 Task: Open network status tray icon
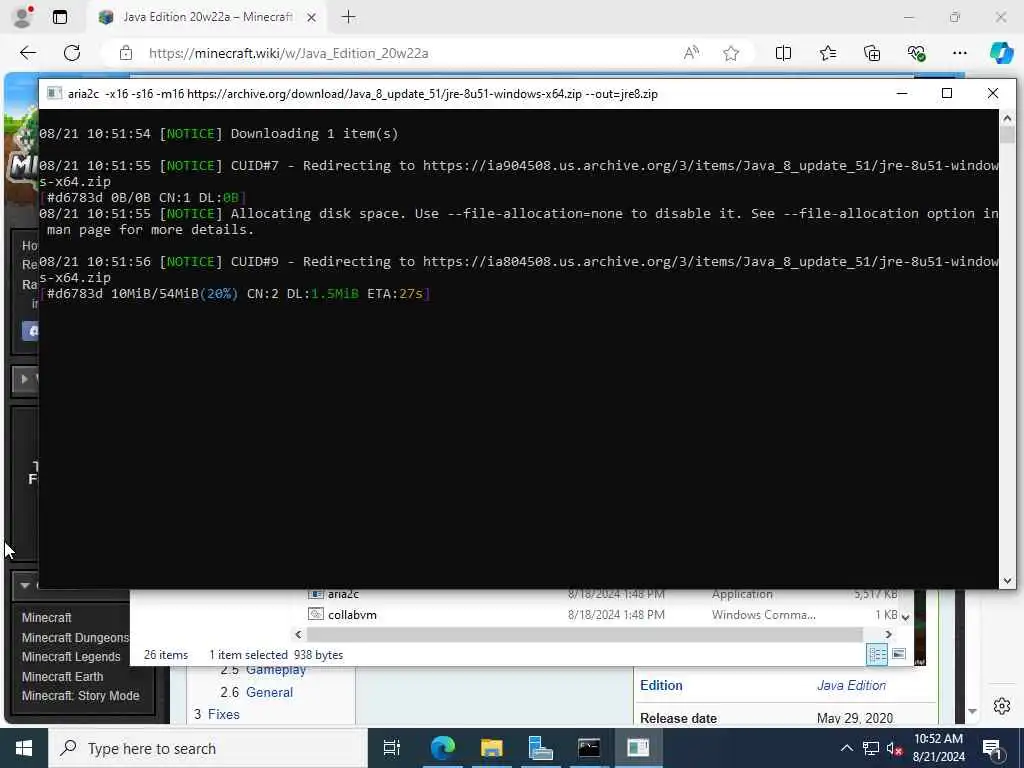pyautogui.click(x=871, y=748)
